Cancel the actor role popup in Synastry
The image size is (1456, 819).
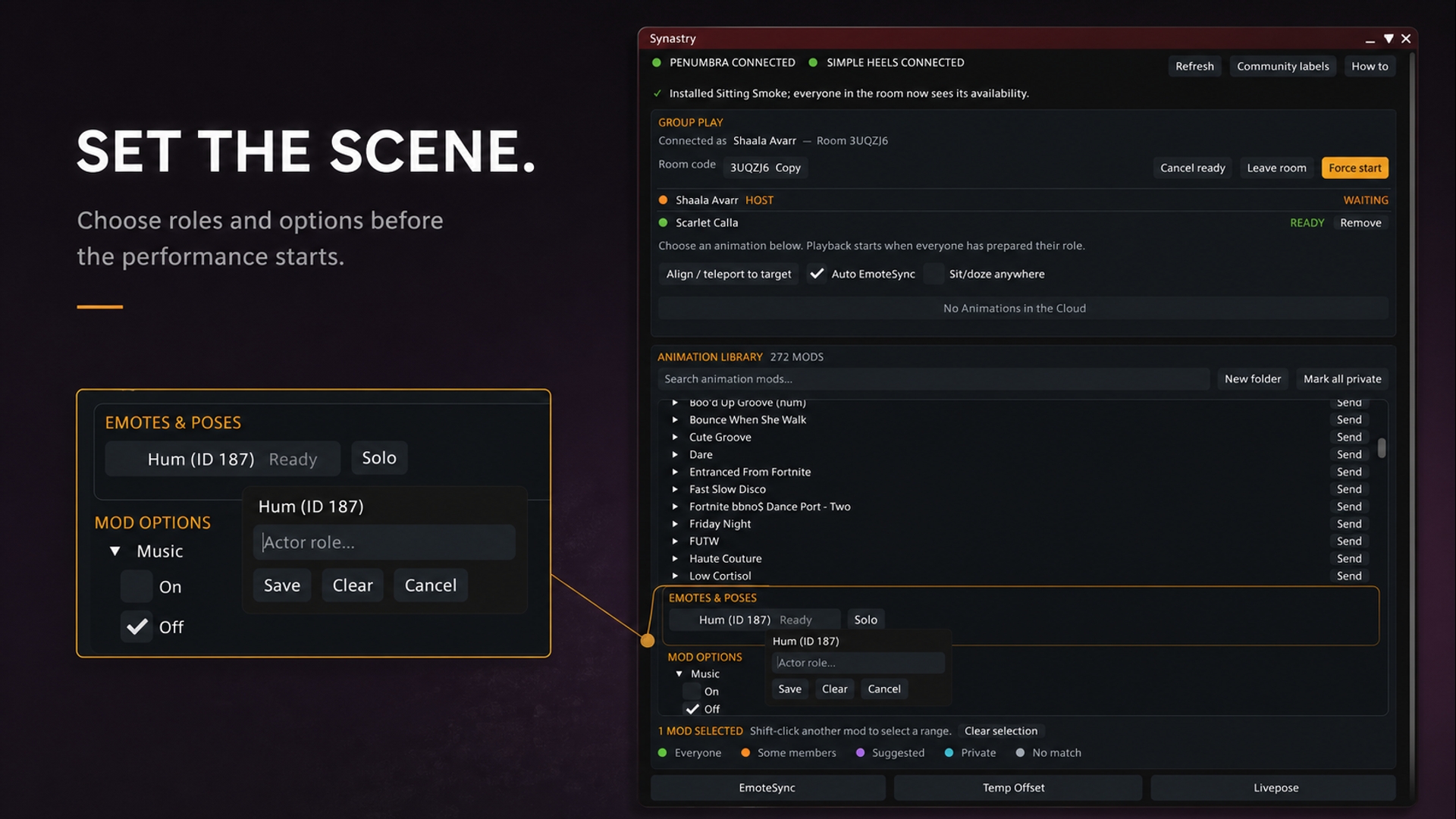(x=884, y=689)
